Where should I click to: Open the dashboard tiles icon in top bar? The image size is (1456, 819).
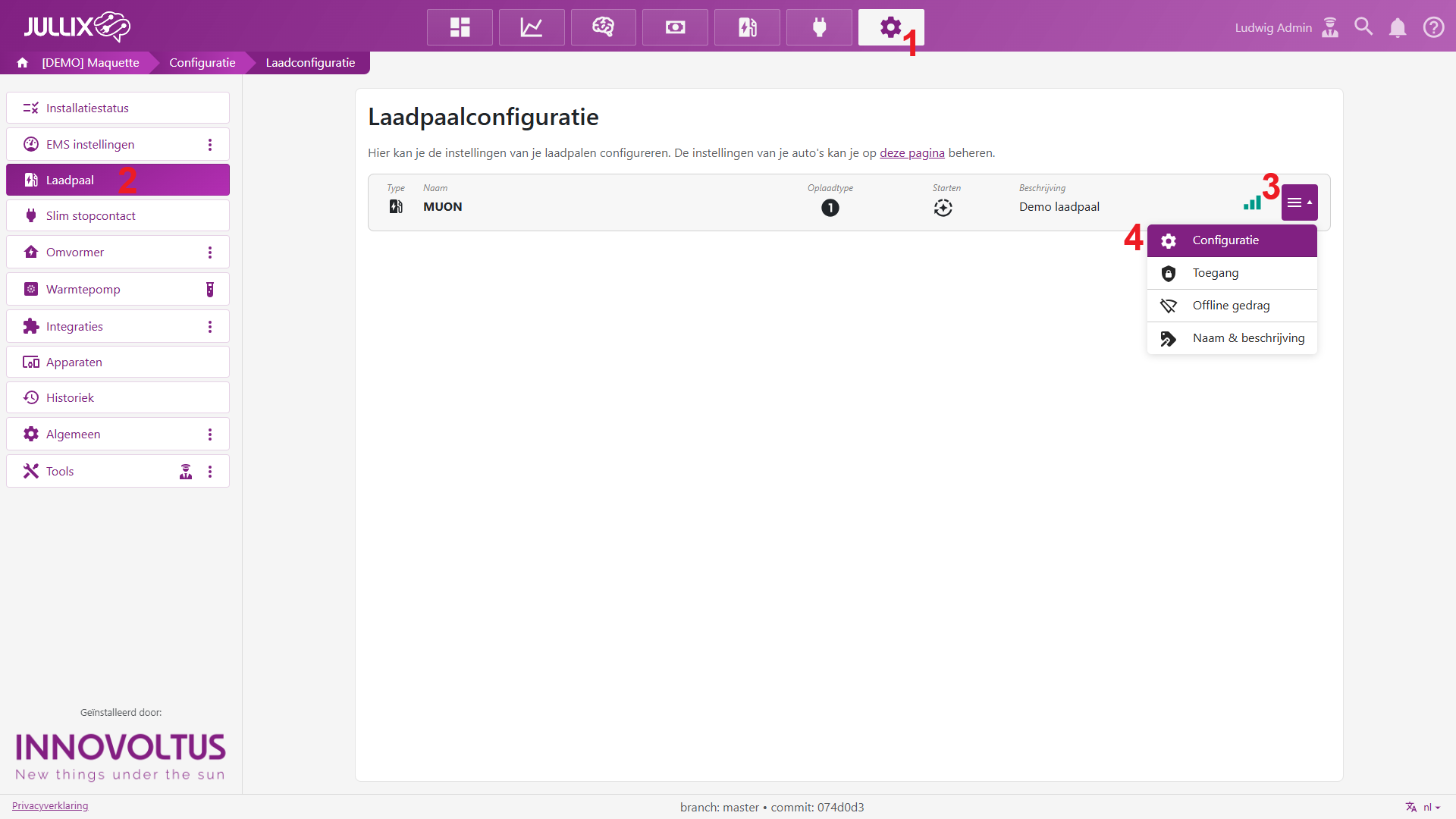pos(460,27)
